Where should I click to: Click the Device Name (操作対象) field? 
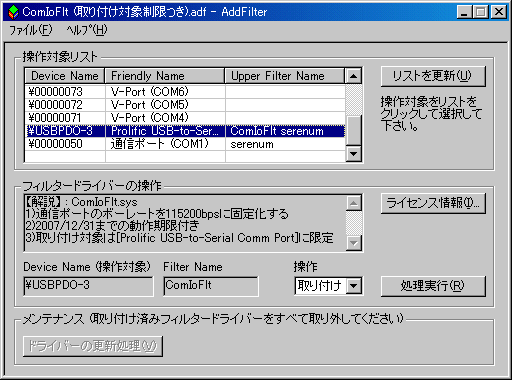coord(89,286)
